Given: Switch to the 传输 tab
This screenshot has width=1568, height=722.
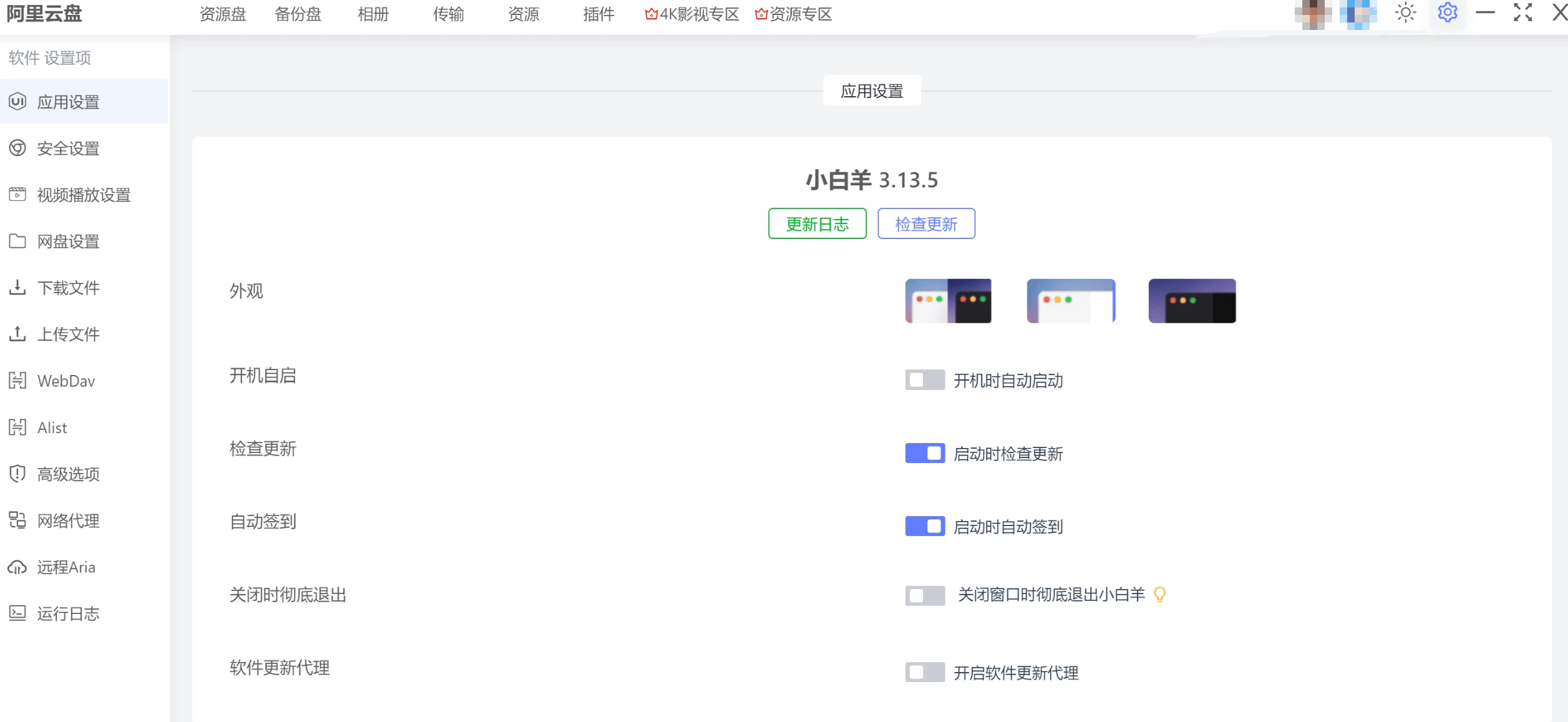Looking at the screenshot, I should pos(448,14).
